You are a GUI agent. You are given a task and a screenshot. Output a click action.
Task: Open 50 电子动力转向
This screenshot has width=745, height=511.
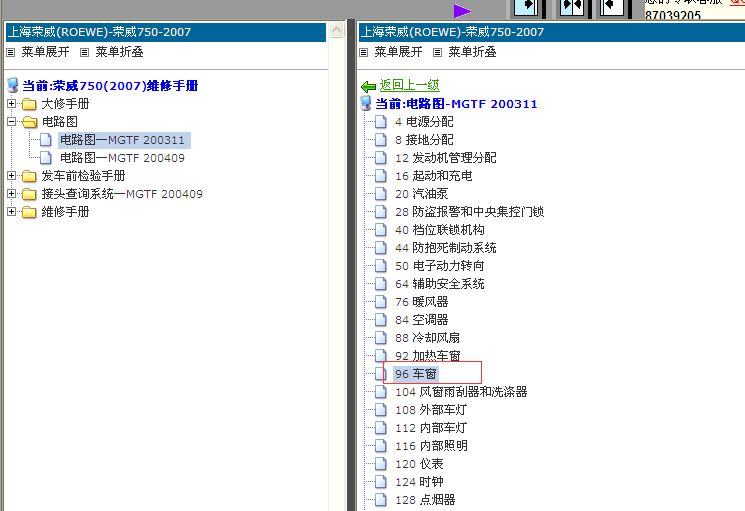tap(439, 266)
